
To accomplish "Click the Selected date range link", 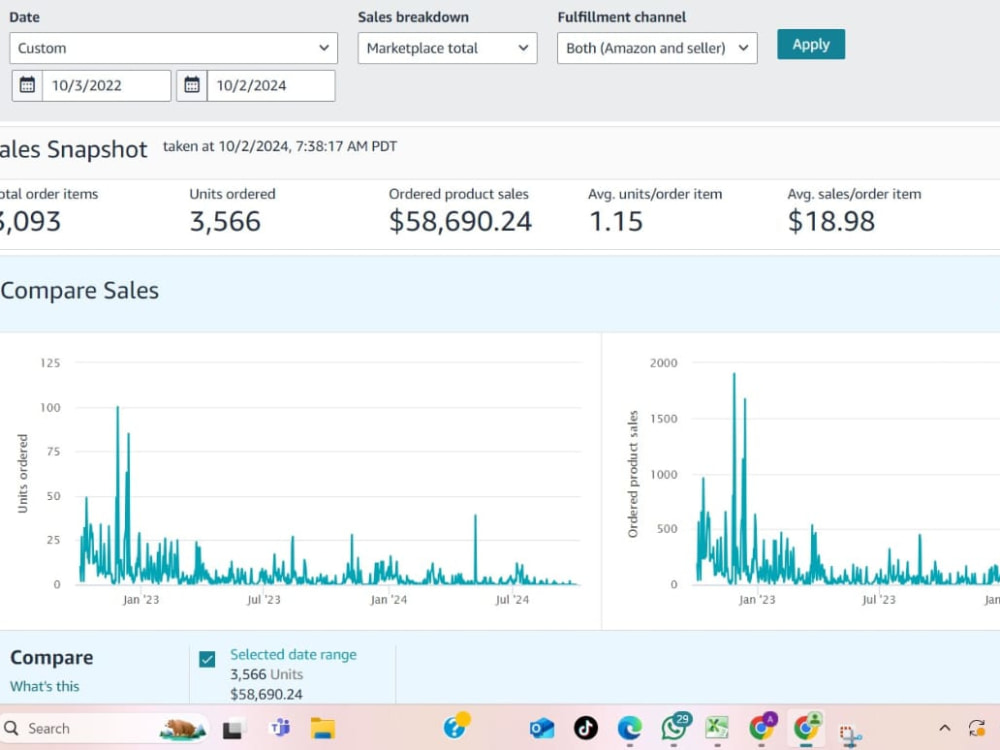I will click(x=293, y=654).
